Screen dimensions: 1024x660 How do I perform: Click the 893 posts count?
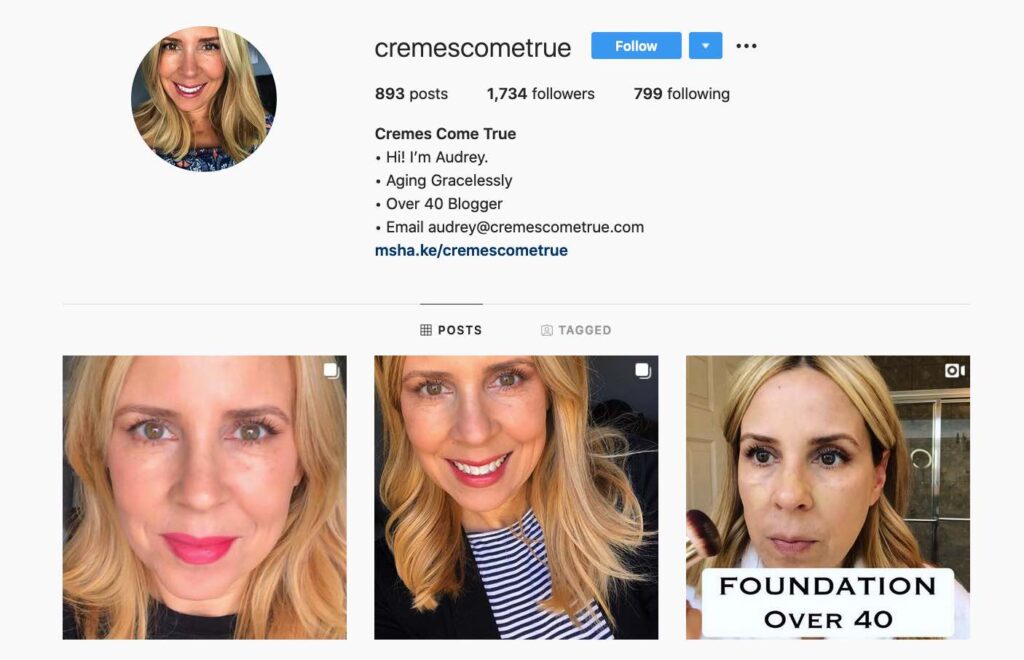pos(411,94)
